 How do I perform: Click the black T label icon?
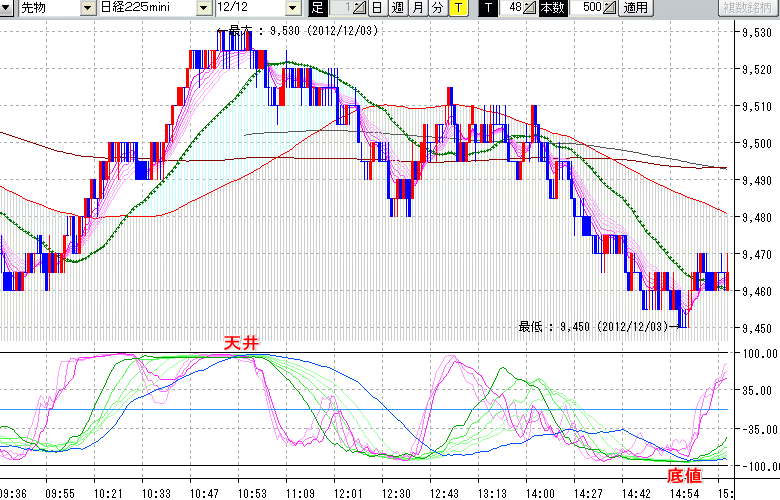(488, 8)
